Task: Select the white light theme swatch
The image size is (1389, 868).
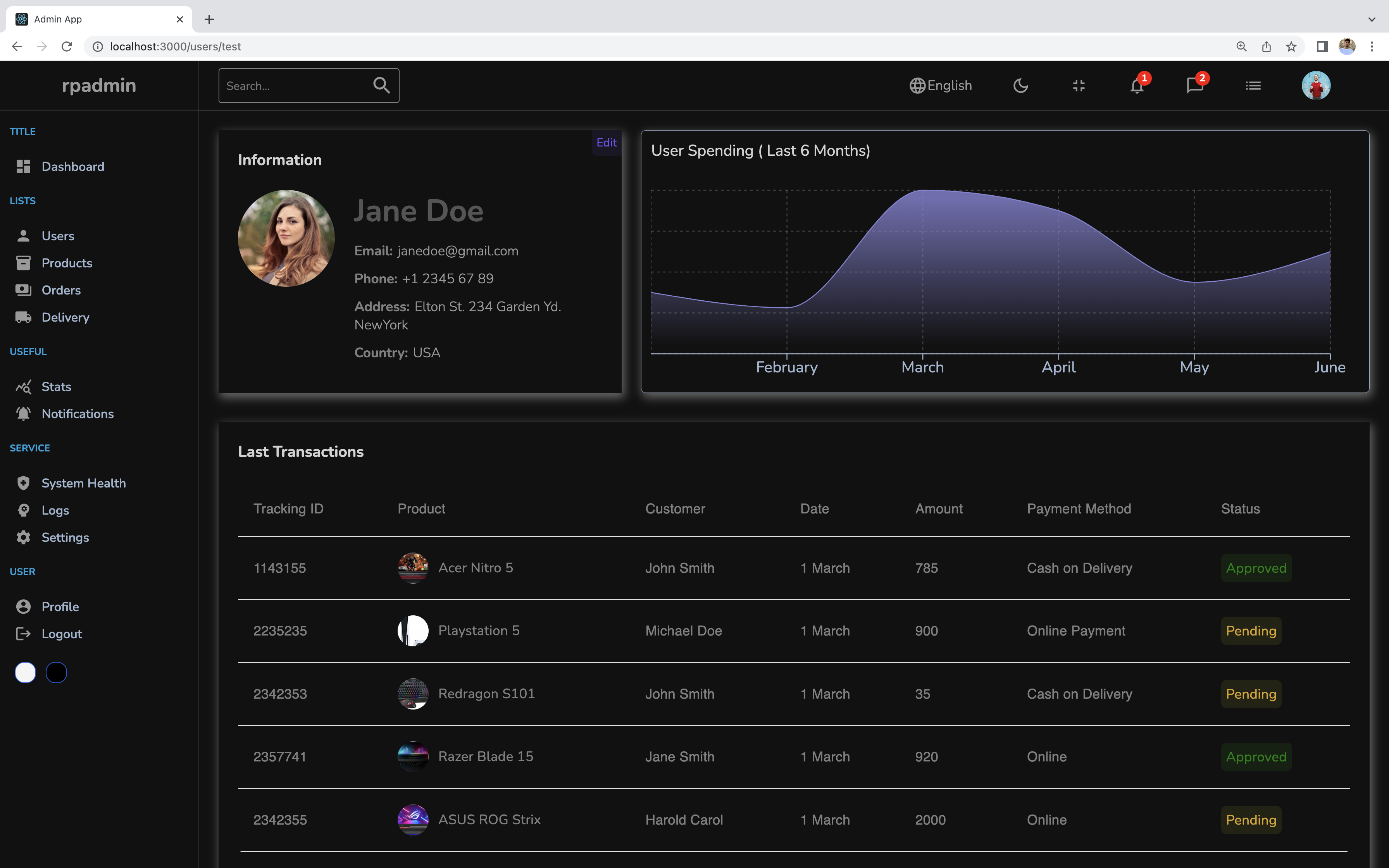Action: coord(25,672)
